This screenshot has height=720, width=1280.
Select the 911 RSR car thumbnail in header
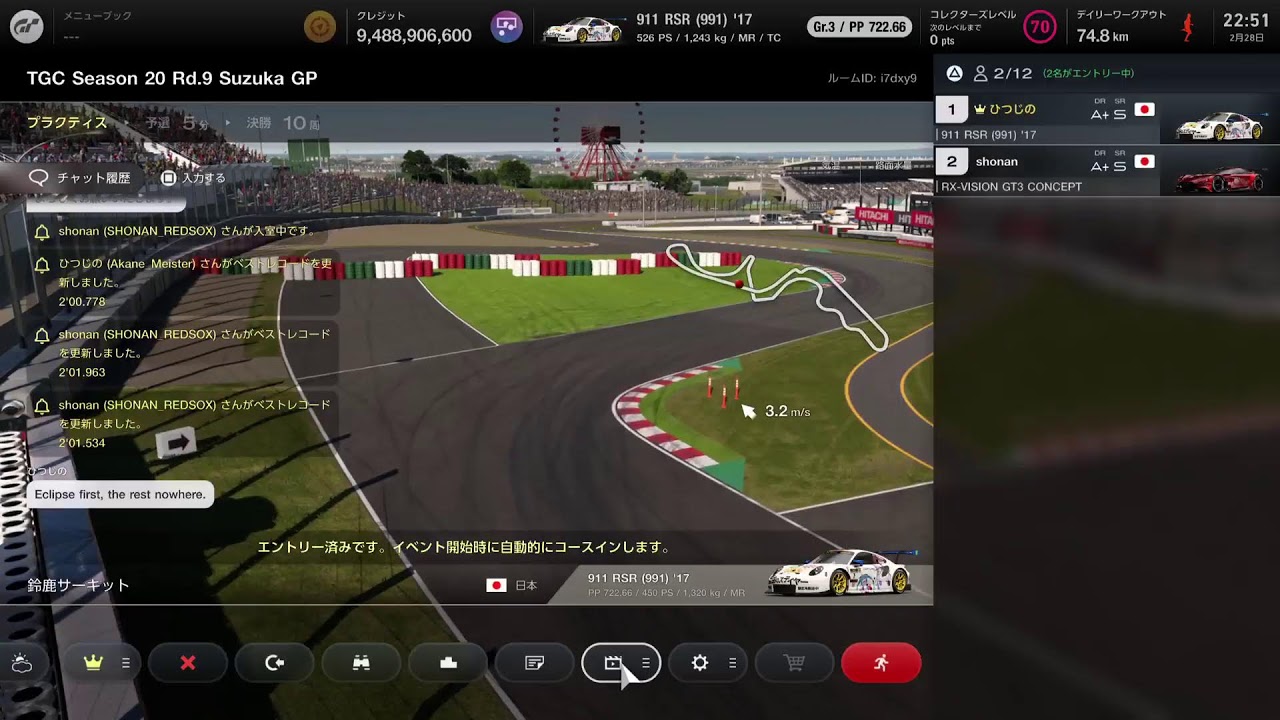point(582,29)
